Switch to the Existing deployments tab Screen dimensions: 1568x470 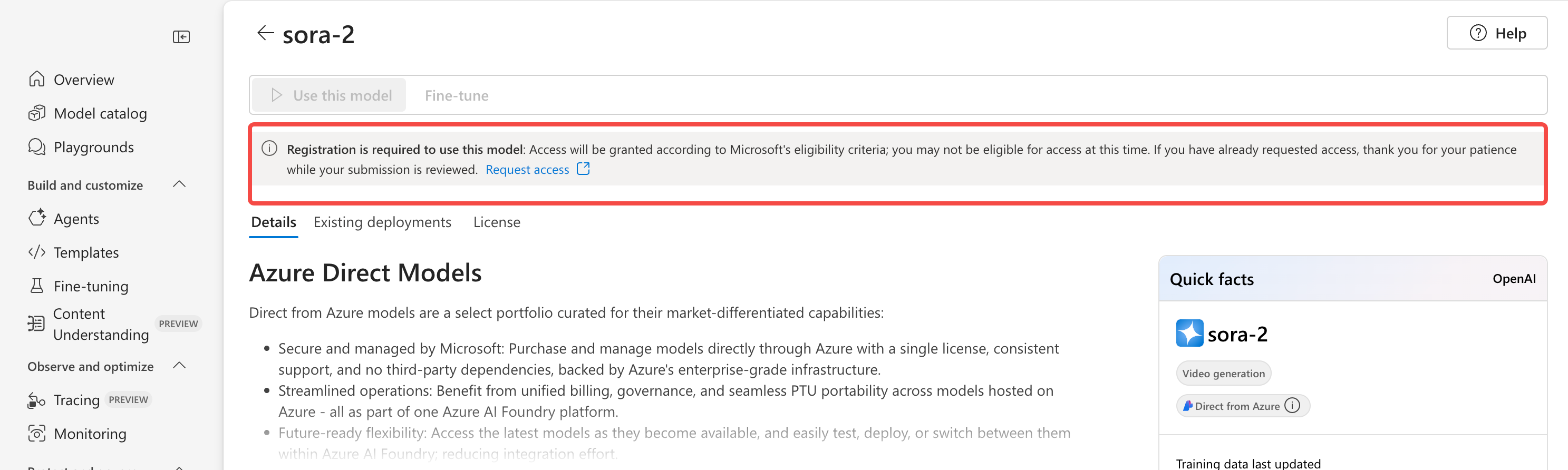pos(382,222)
